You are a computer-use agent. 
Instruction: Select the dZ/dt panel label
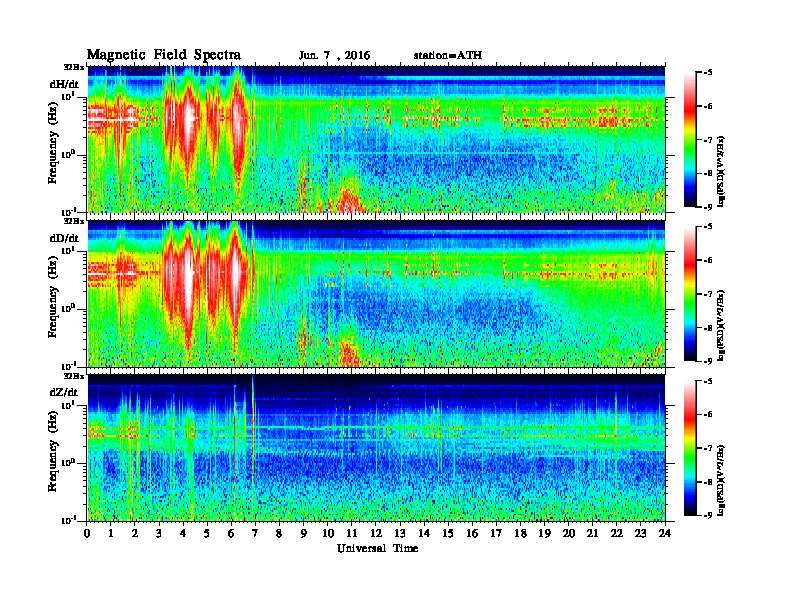[64, 392]
